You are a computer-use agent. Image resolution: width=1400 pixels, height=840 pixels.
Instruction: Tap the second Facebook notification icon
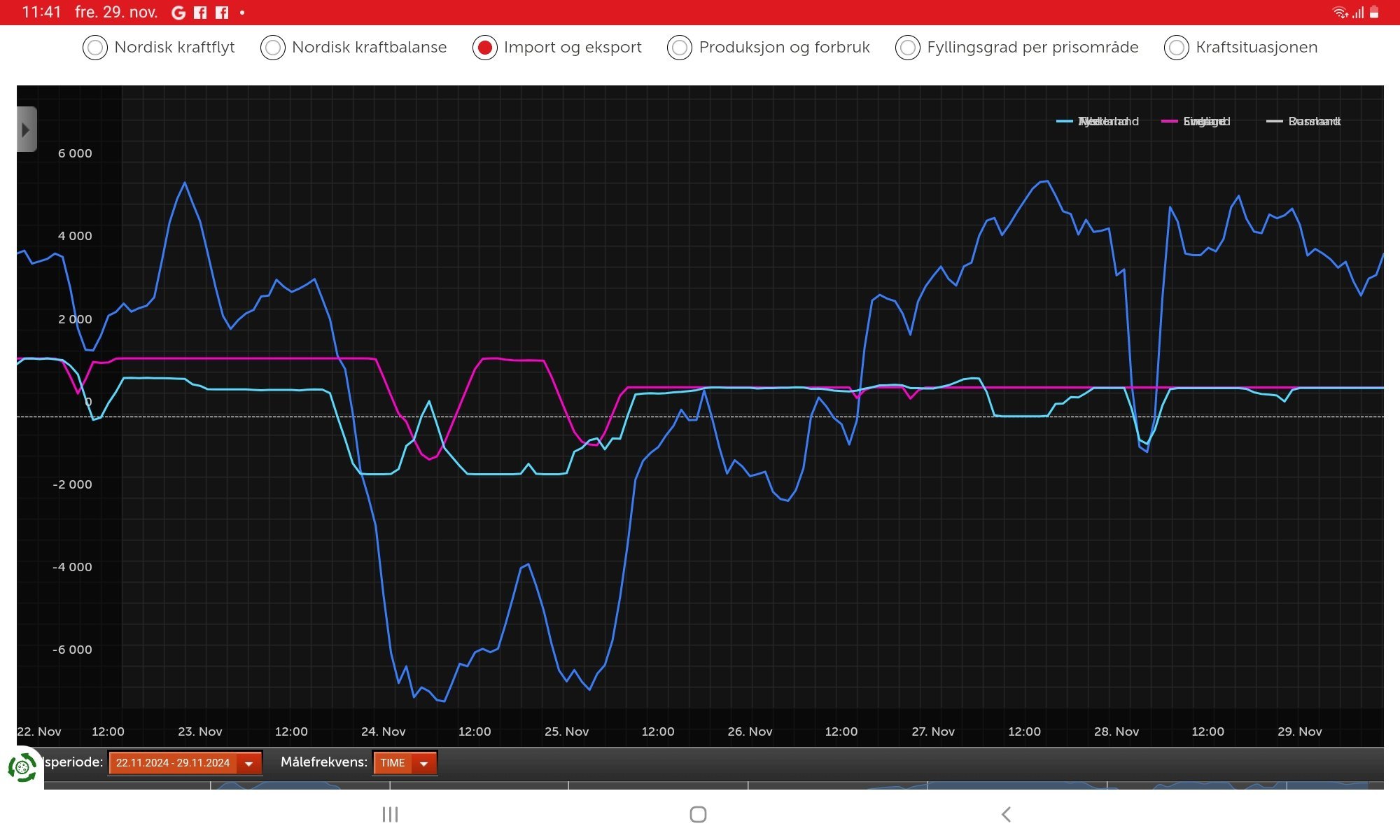coord(222,13)
